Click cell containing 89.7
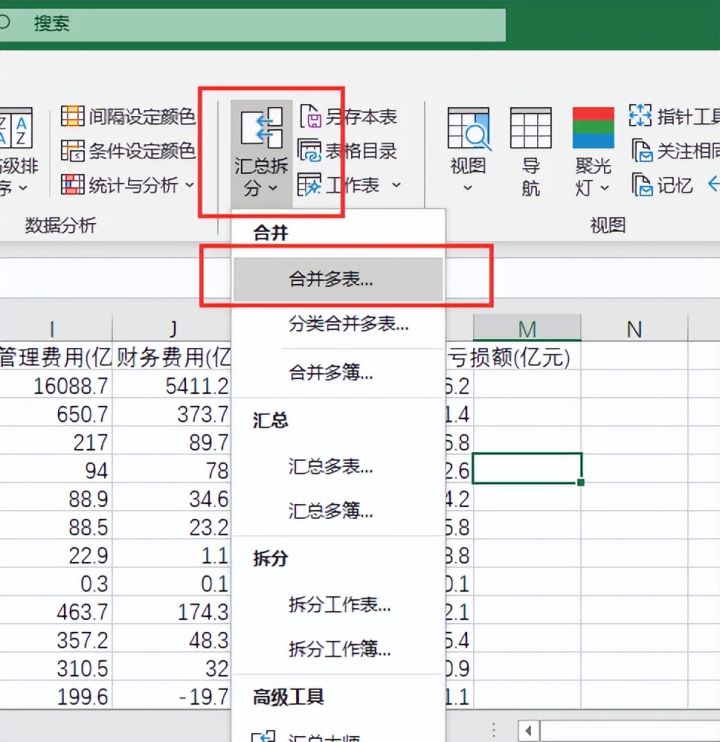Viewport: 720px width, 742px height. coord(172,442)
